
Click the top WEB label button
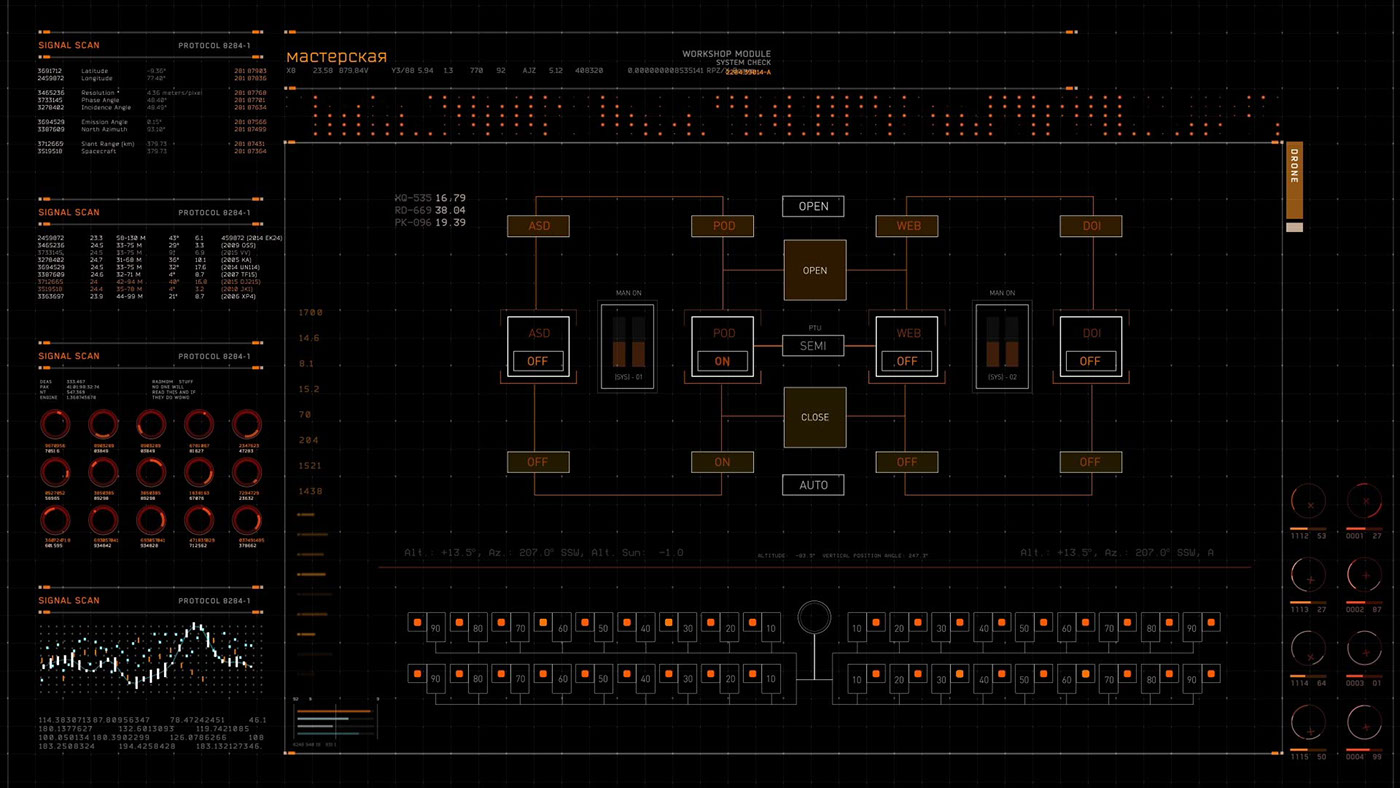click(x=907, y=226)
